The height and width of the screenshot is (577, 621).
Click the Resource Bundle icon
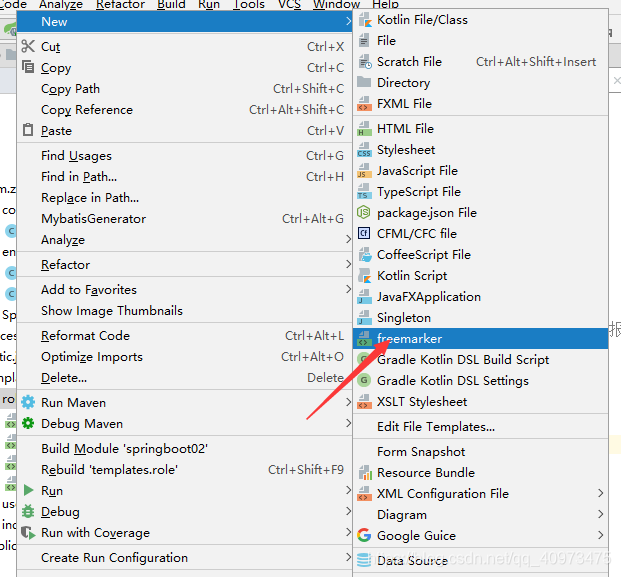click(364, 473)
